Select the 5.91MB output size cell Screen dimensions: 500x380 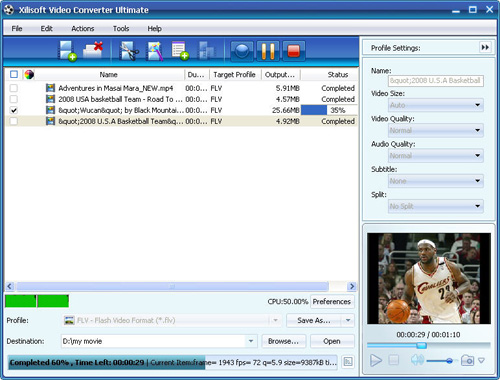(x=287, y=88)
